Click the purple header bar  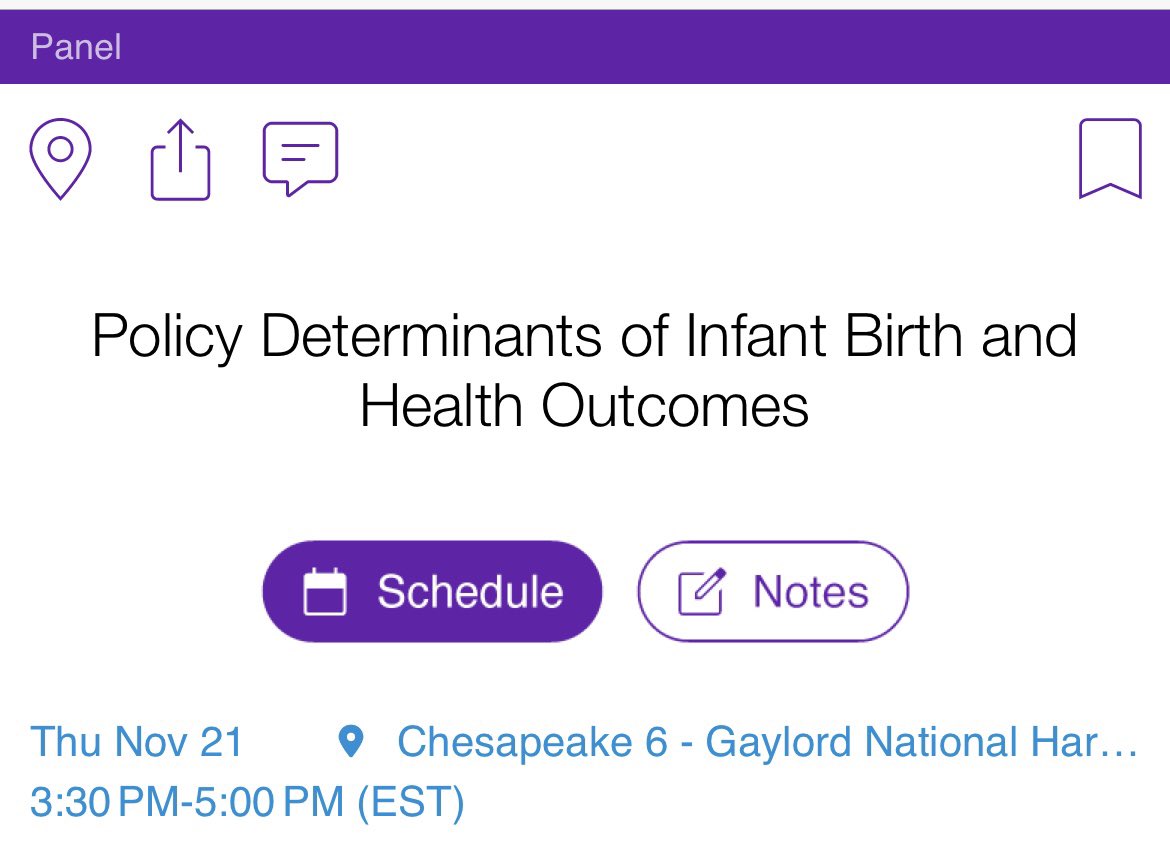585,47
